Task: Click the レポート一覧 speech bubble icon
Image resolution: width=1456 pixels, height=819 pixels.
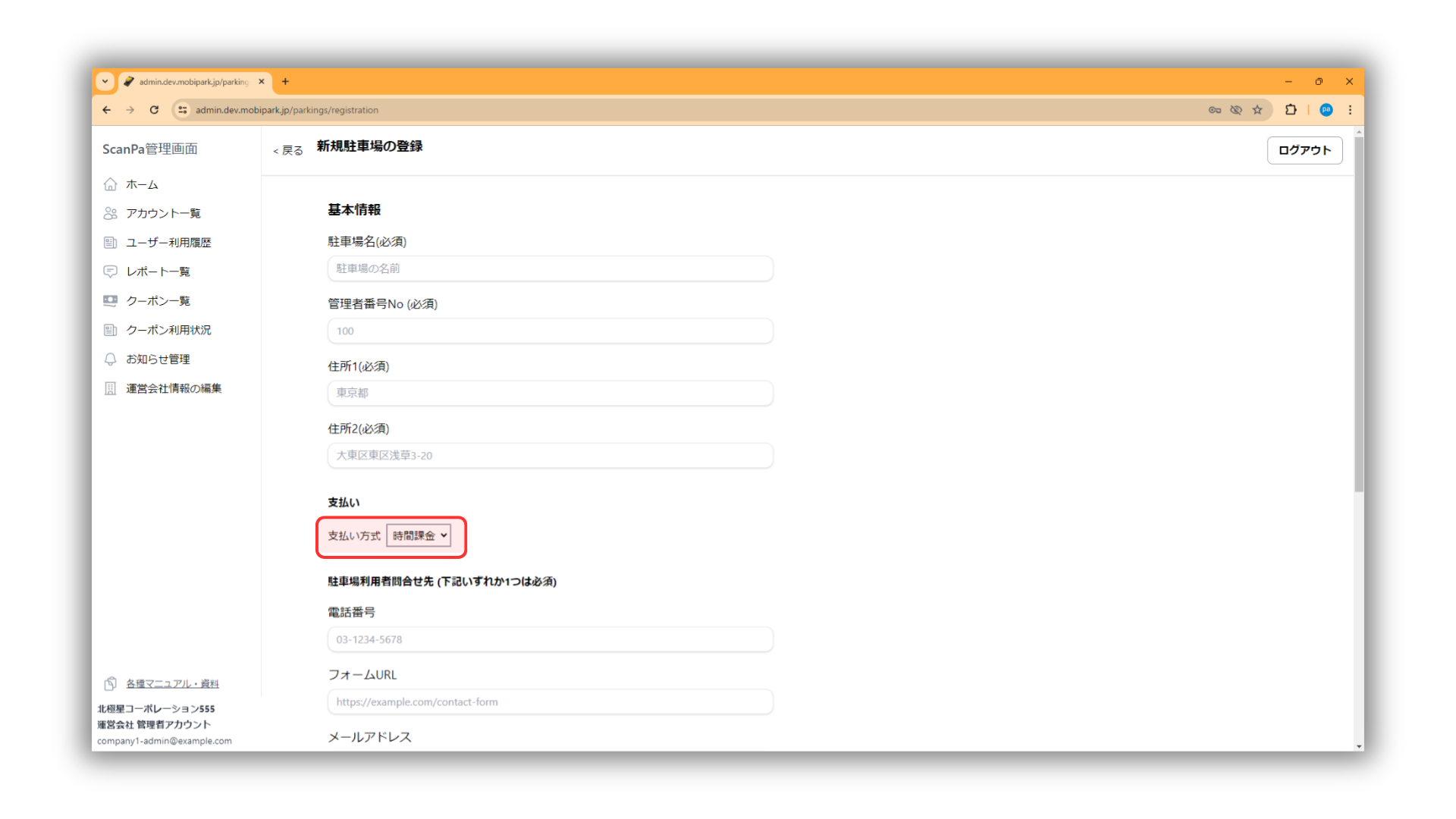Action: click(111, 271)
